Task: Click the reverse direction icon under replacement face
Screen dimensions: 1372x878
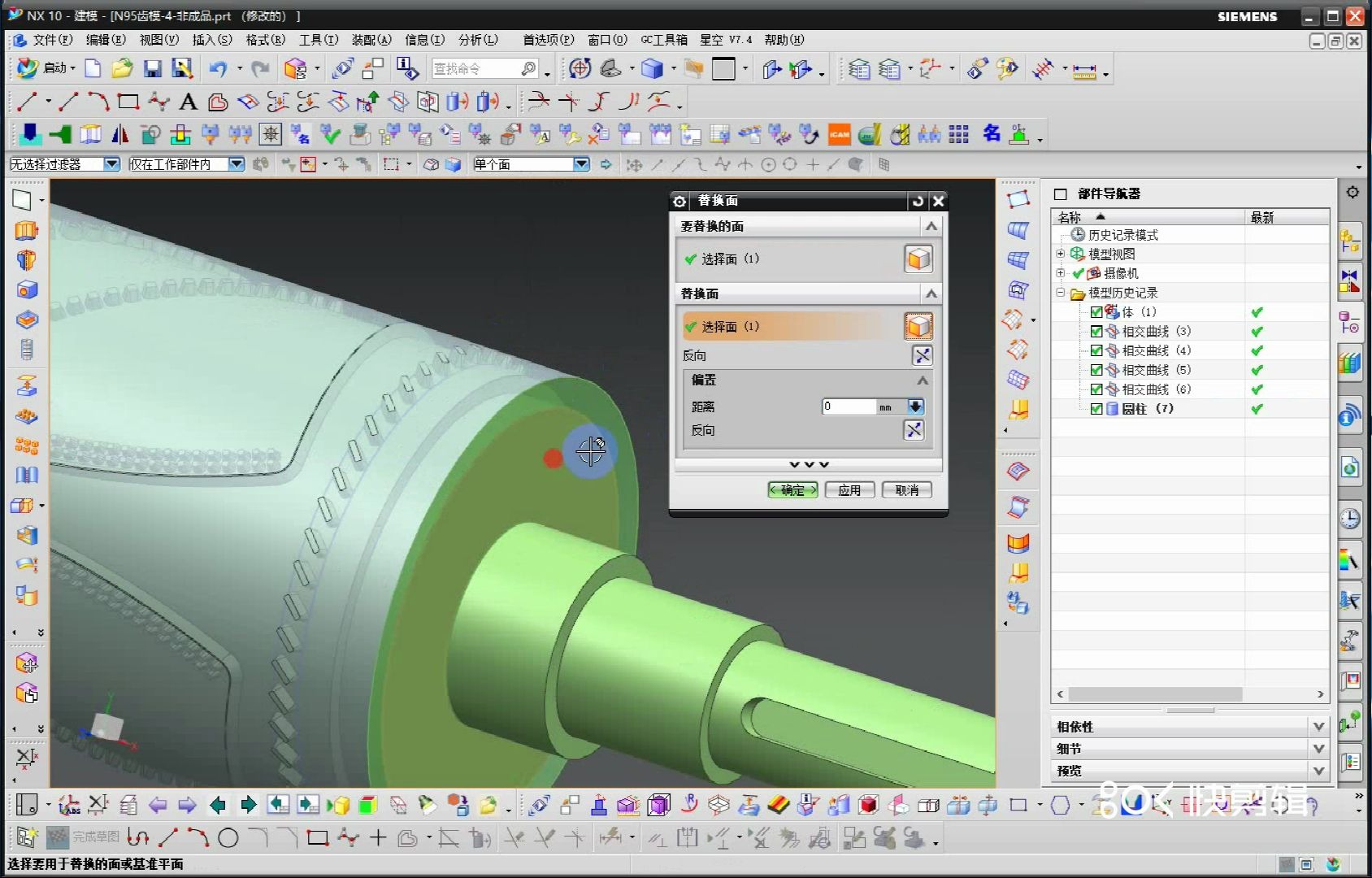Action: pos(922,355)
